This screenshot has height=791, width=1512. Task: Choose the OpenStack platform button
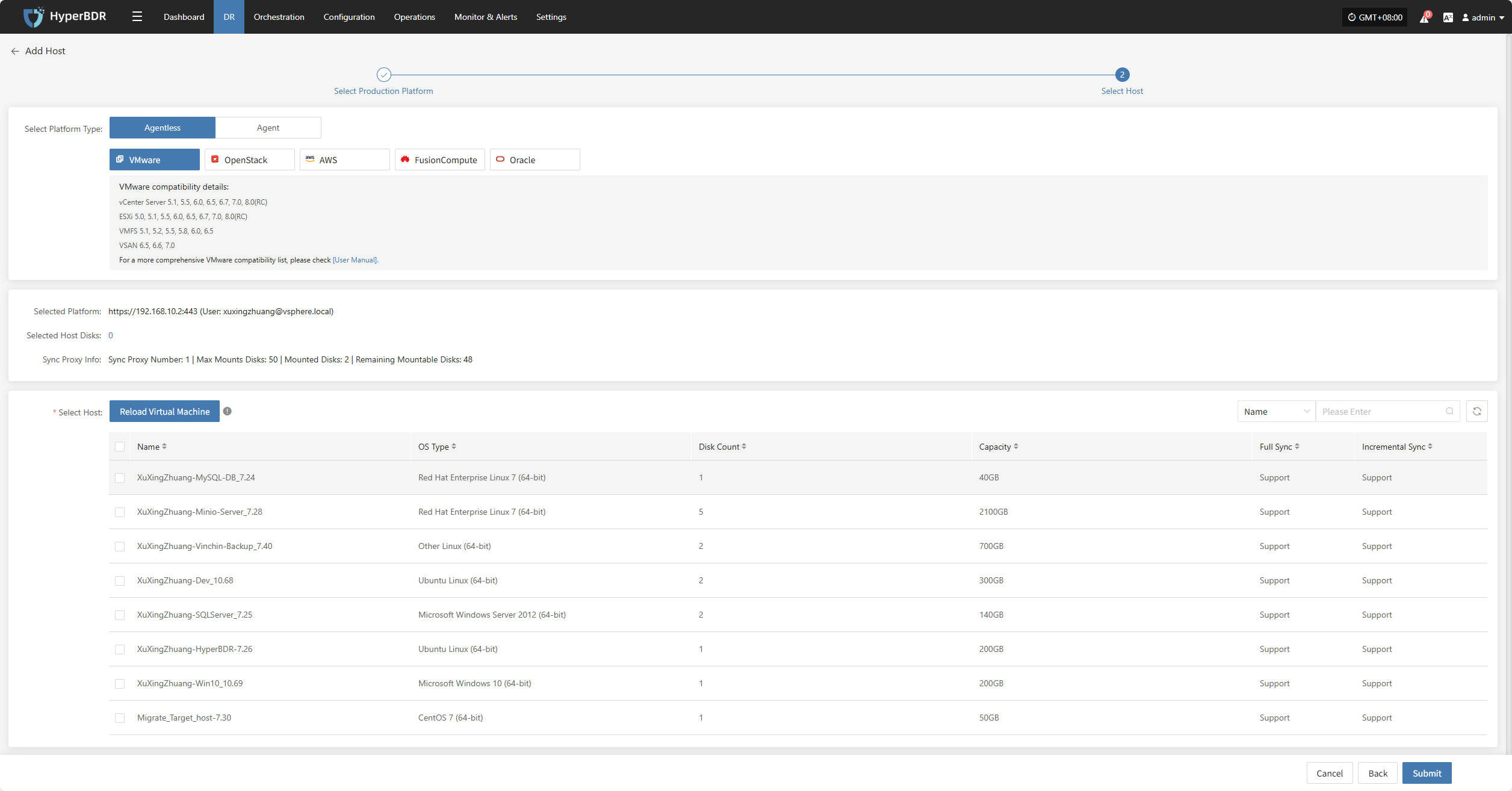[249, 160]
